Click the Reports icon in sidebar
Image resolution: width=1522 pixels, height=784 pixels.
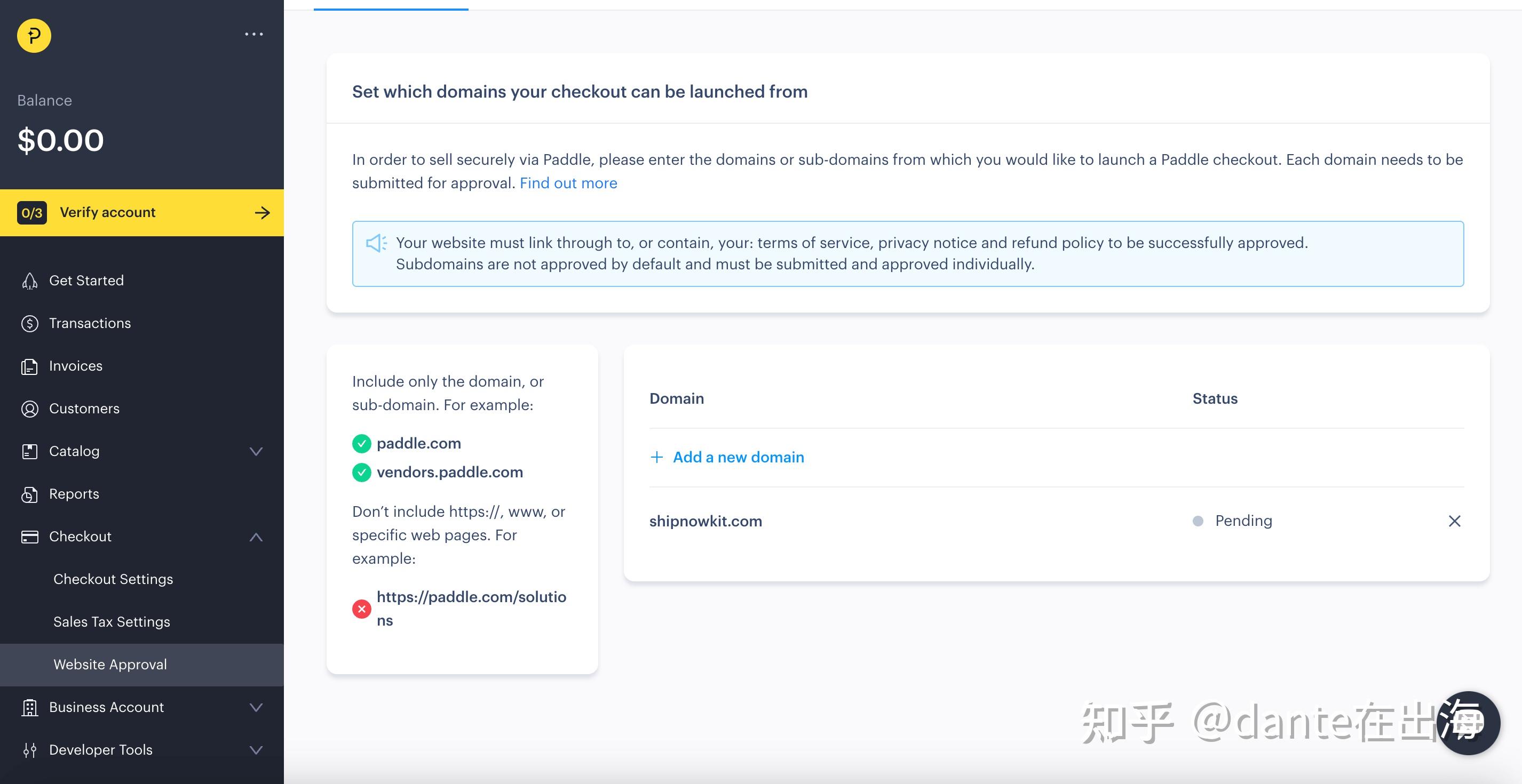point(29,494)
